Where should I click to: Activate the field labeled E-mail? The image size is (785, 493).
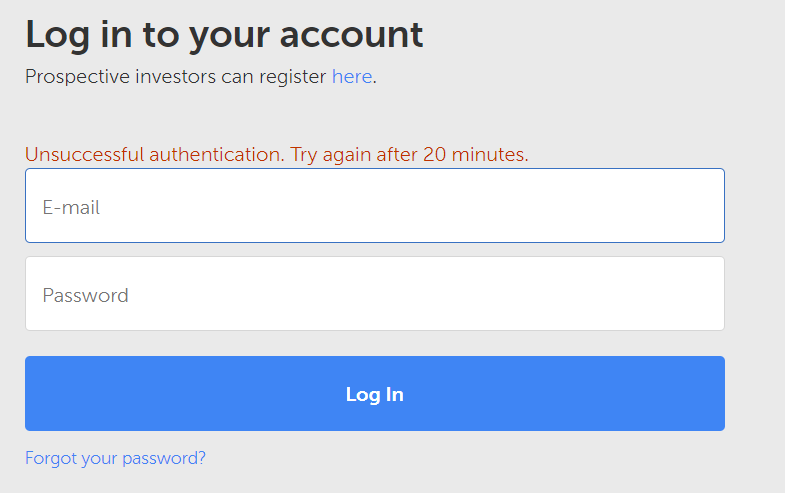tap(374, 206)
